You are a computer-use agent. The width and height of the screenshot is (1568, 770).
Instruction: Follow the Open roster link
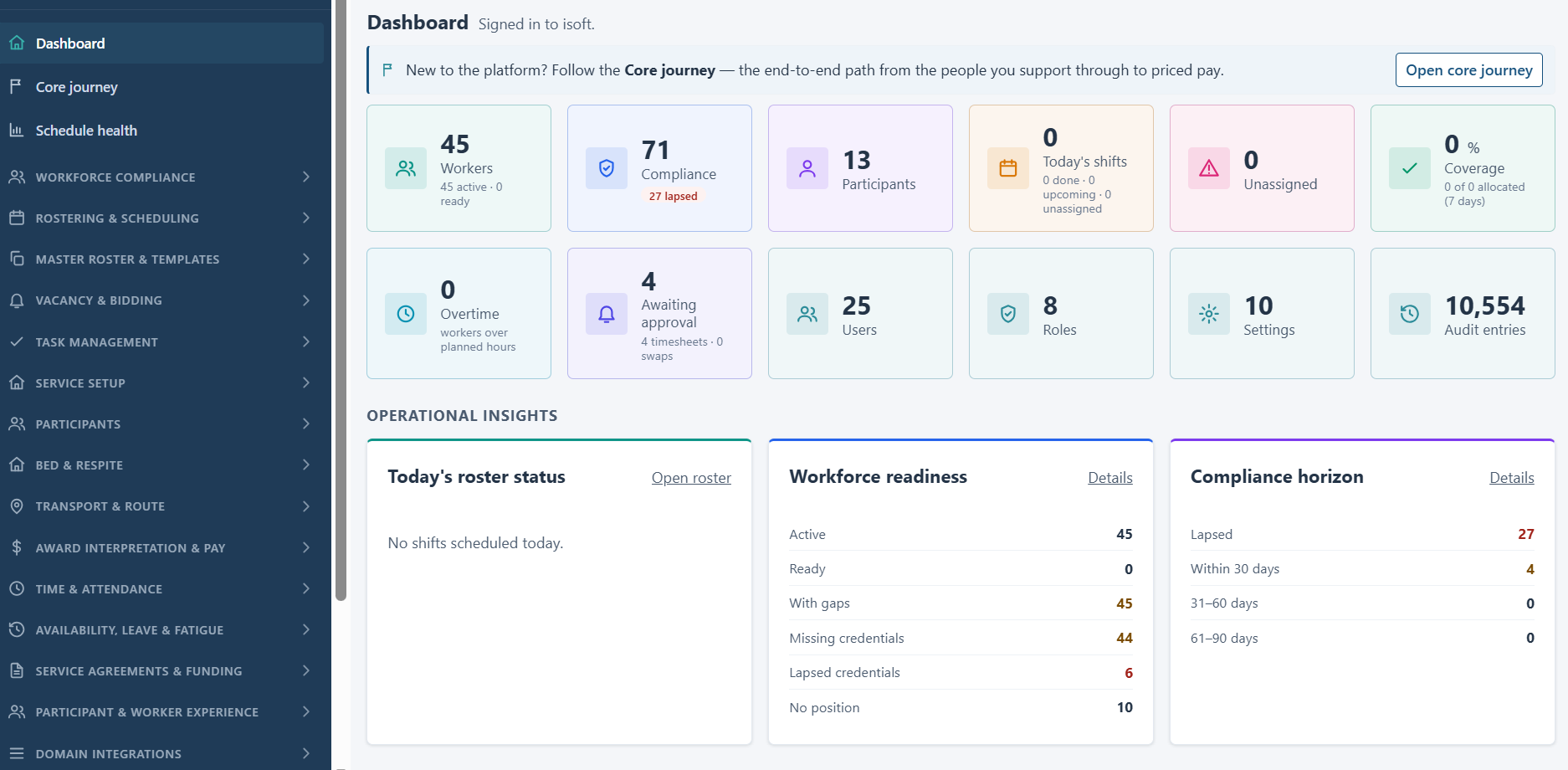coord(691,477)
